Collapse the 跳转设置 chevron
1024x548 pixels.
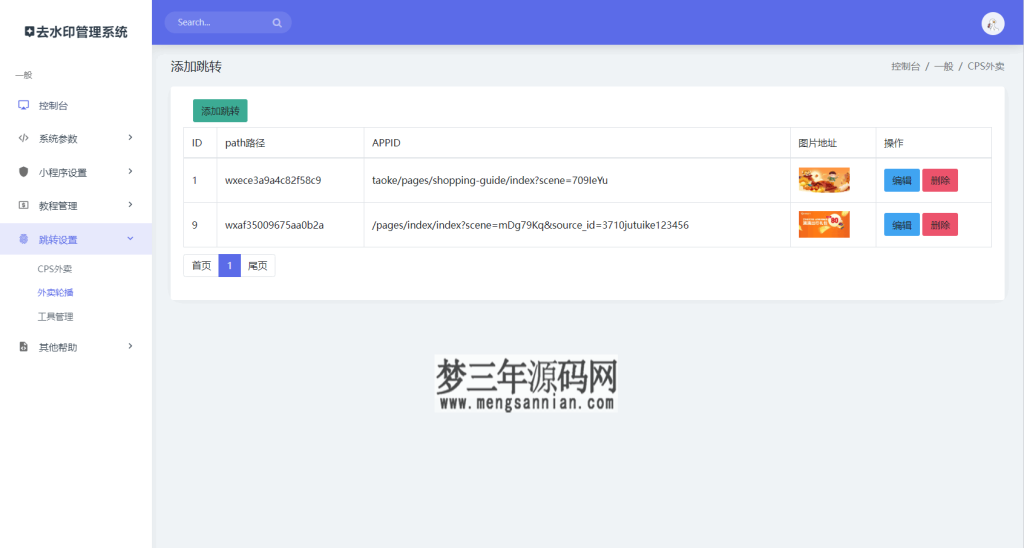coord(130,239)
